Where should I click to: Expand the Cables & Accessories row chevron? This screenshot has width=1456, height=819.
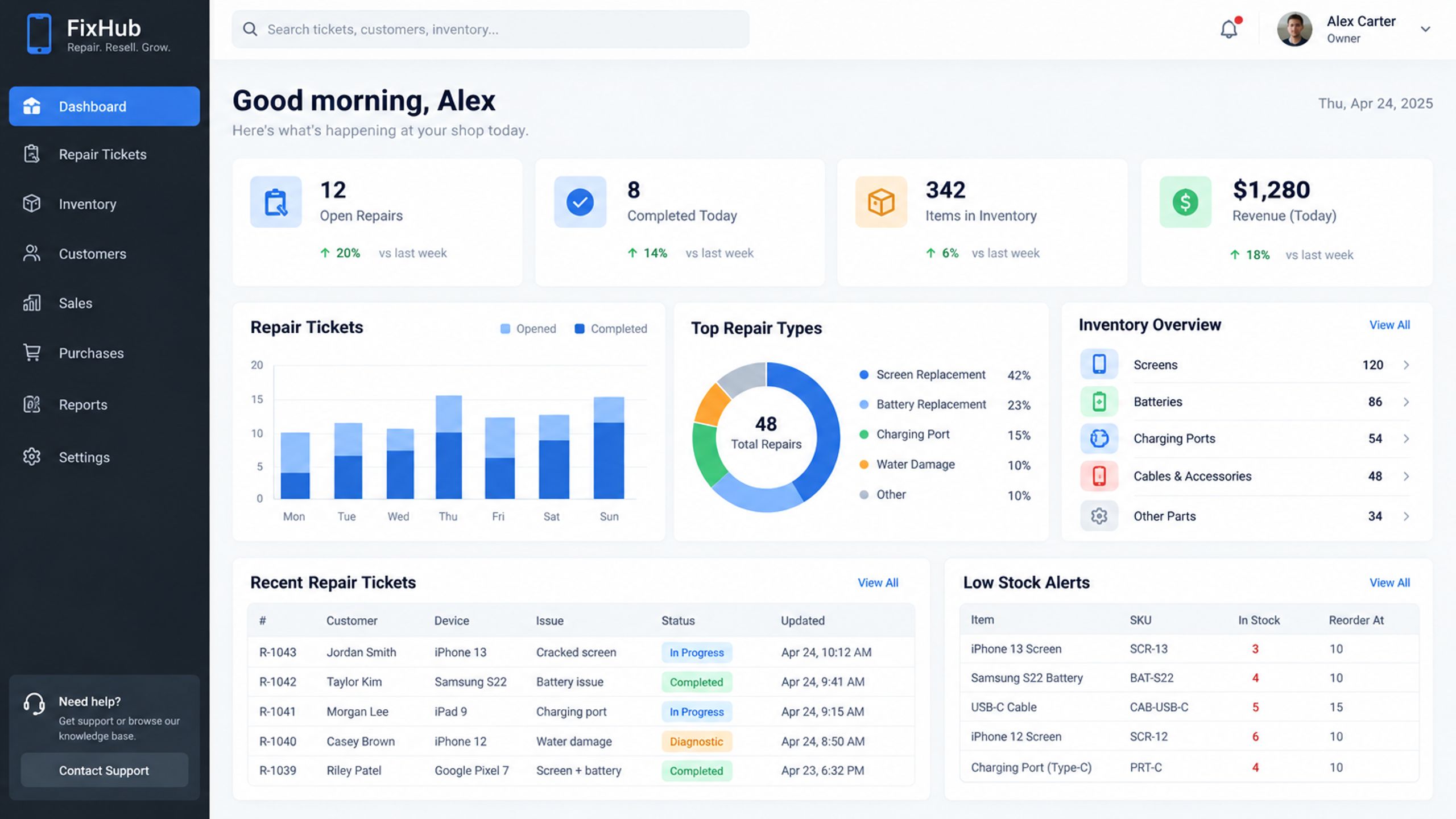tap(1406, 476)
